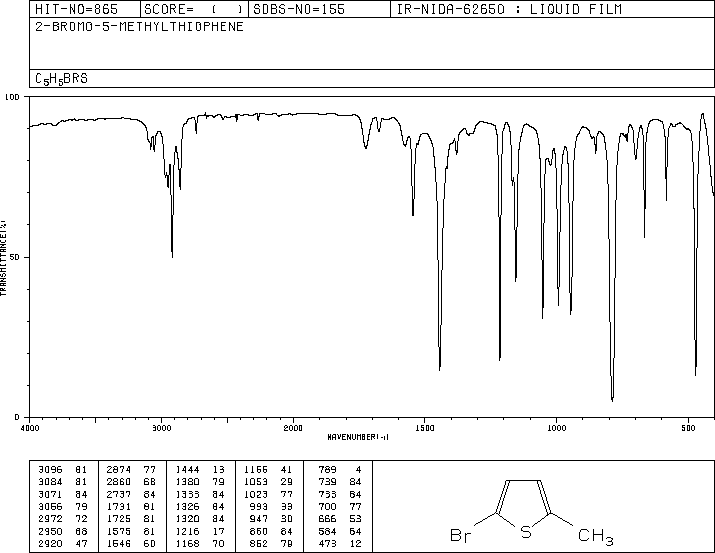The width and height of the screenshot is (715, 553).
Task: Click the 1023 entry in the peak table
Action: click(x=255, y=494)
